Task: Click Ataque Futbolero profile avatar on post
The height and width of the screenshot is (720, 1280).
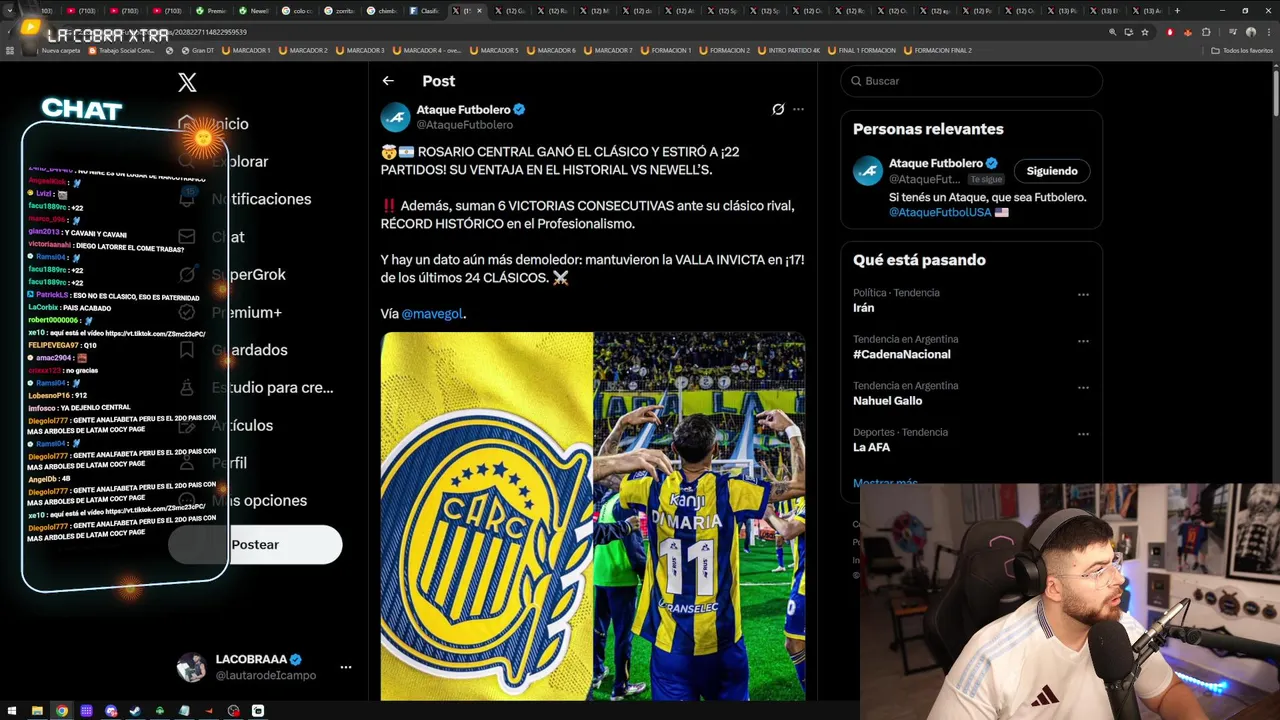Action: [x=396, y=117]
